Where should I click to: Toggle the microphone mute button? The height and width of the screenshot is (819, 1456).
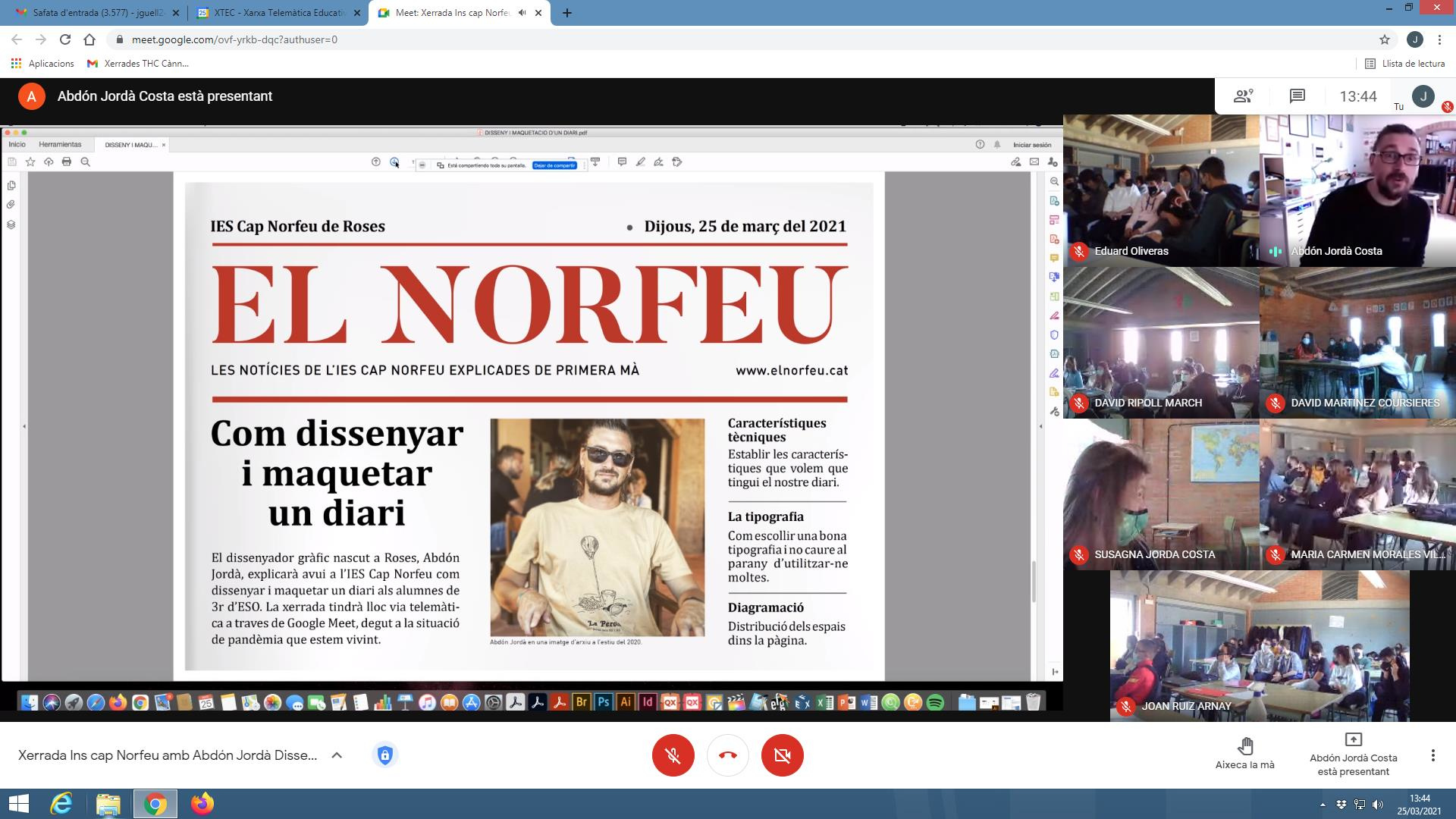tap(673, 755)
